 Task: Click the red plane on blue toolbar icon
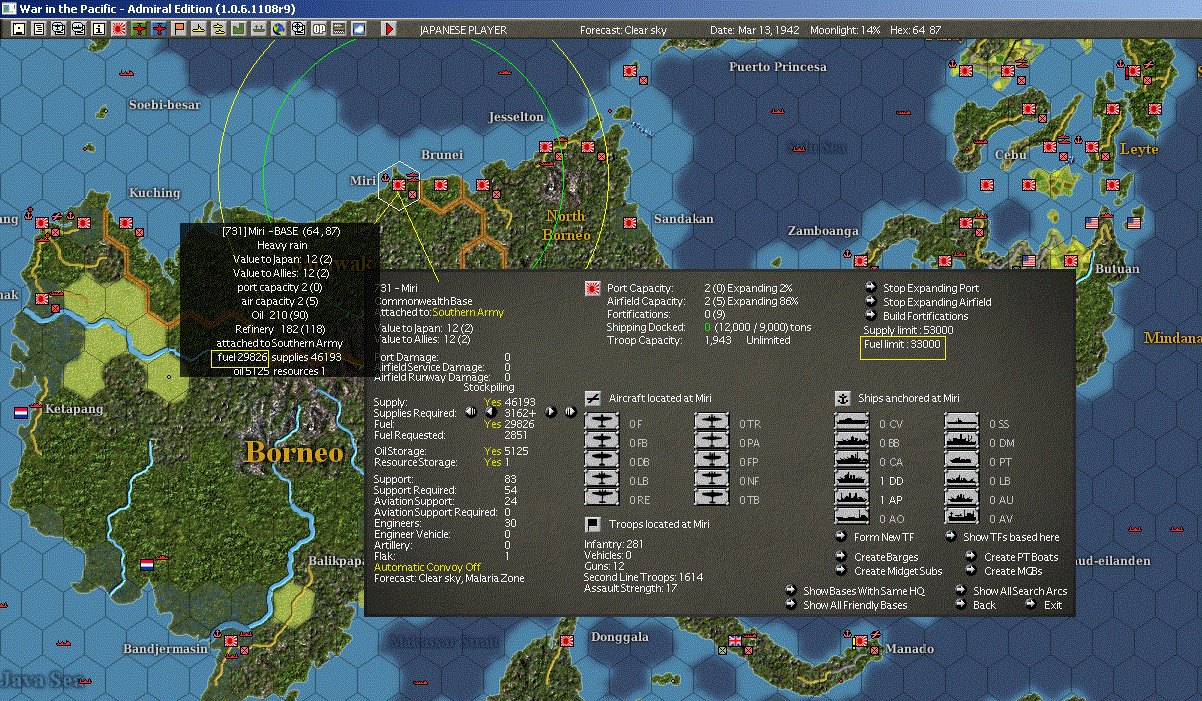158,30
